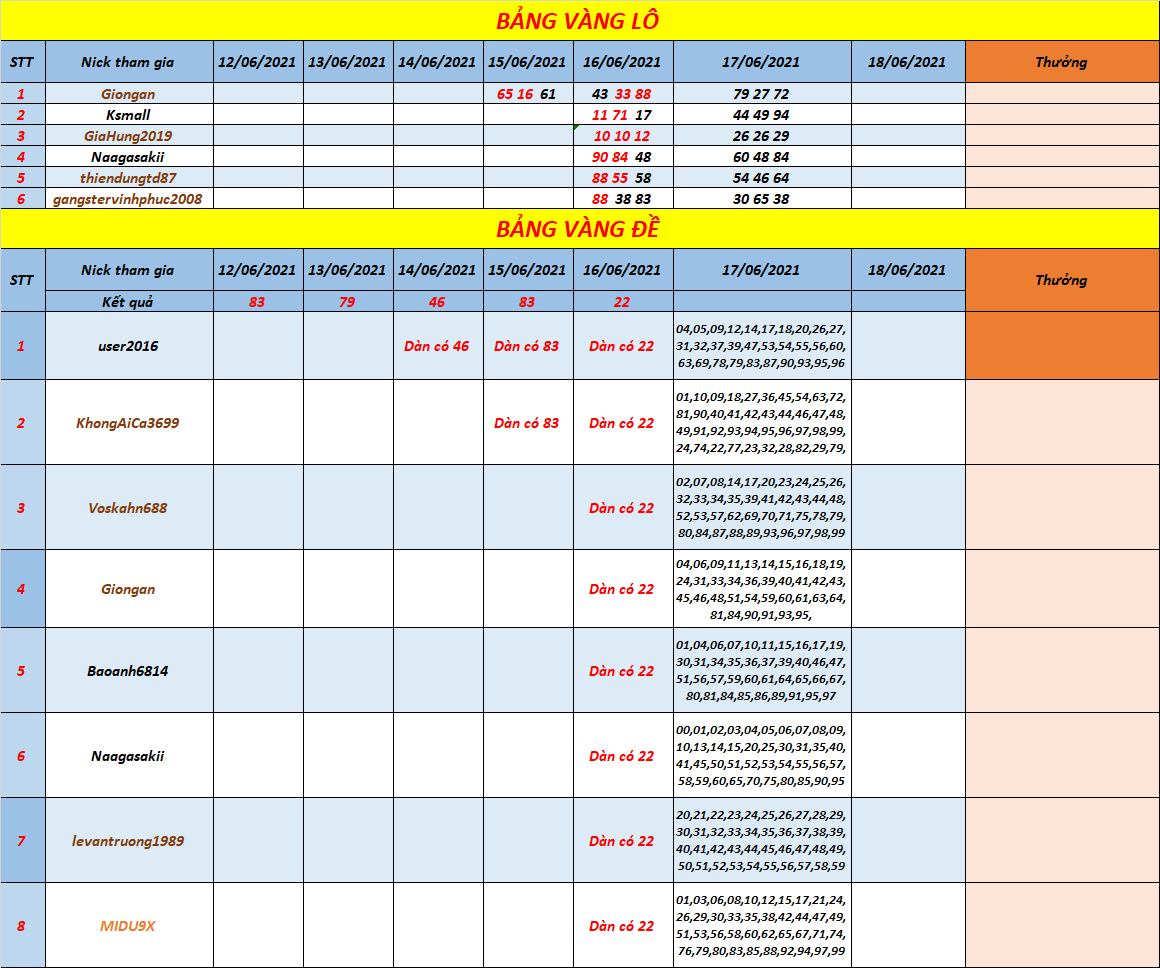Select the Ksmall nickname cell

click(128, 115)
